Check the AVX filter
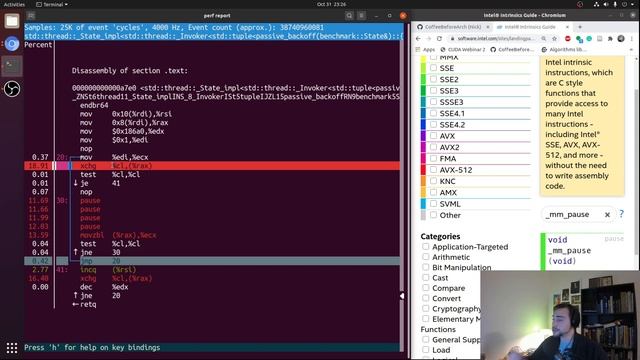640x360 pixels. 433,136
